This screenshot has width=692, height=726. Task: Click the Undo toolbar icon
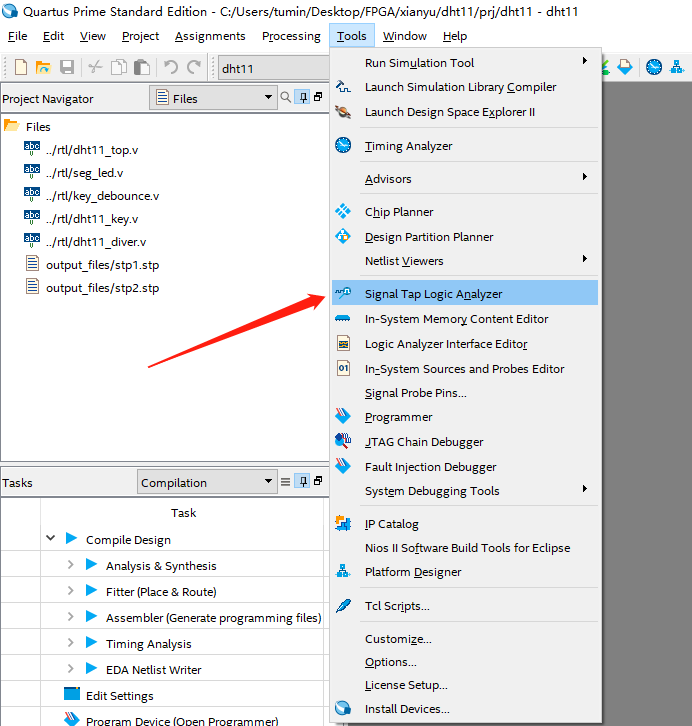click(171, 67)
